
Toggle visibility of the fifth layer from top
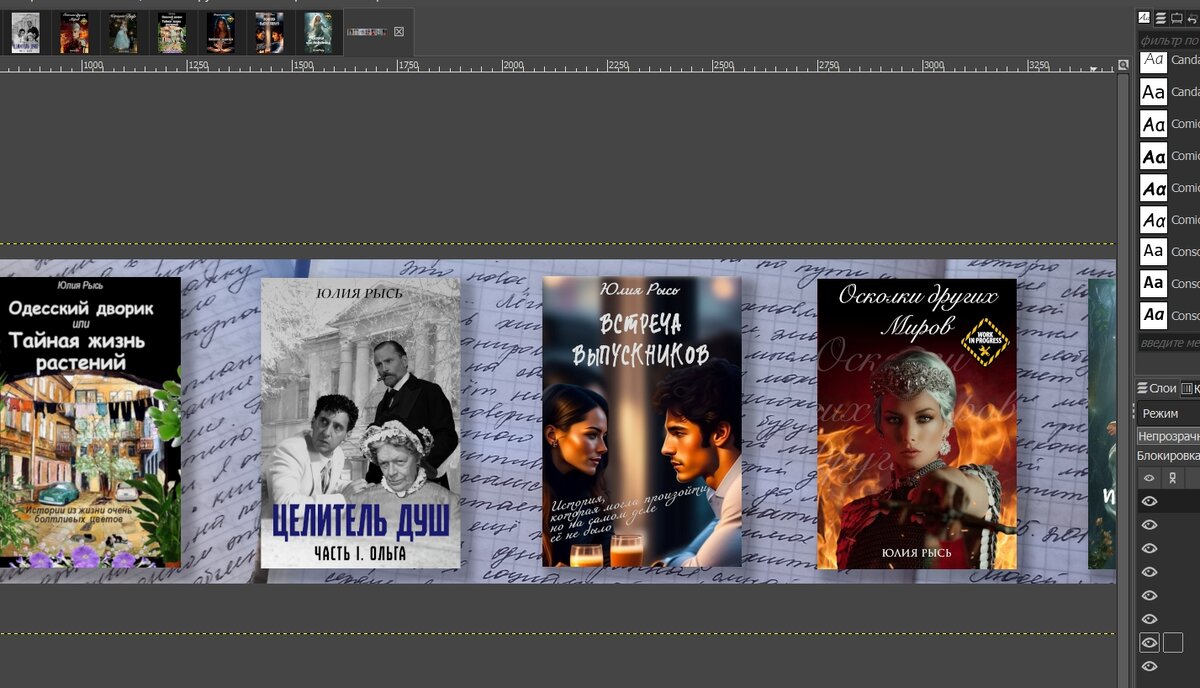tap(1149, 596)
